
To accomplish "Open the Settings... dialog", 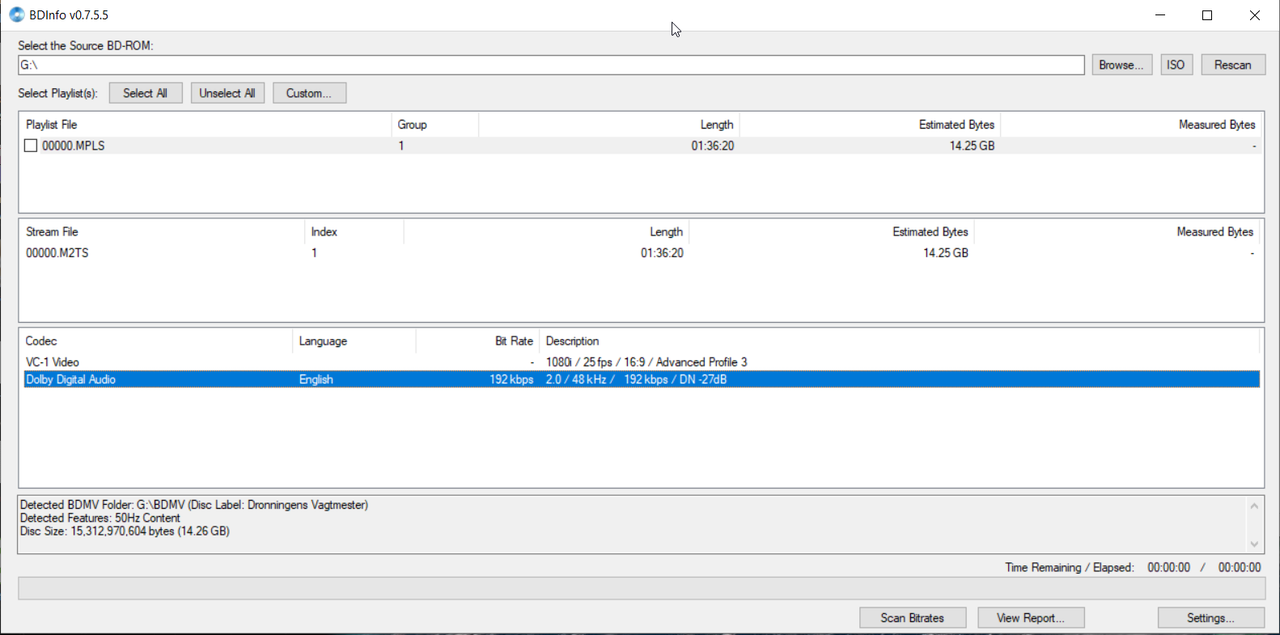I will coord(1210,618).
